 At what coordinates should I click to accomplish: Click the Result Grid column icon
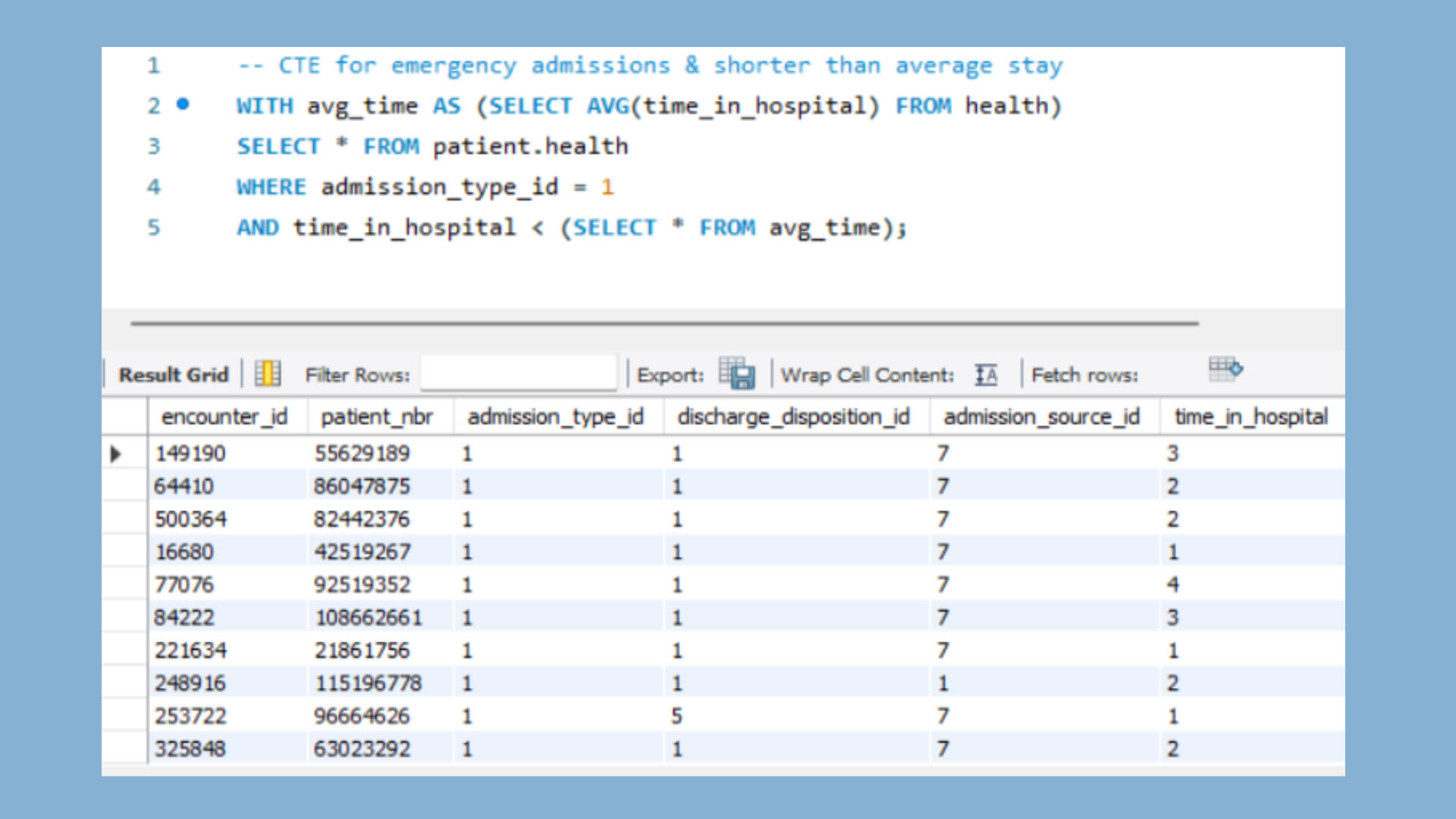click(x=267, y=374)
